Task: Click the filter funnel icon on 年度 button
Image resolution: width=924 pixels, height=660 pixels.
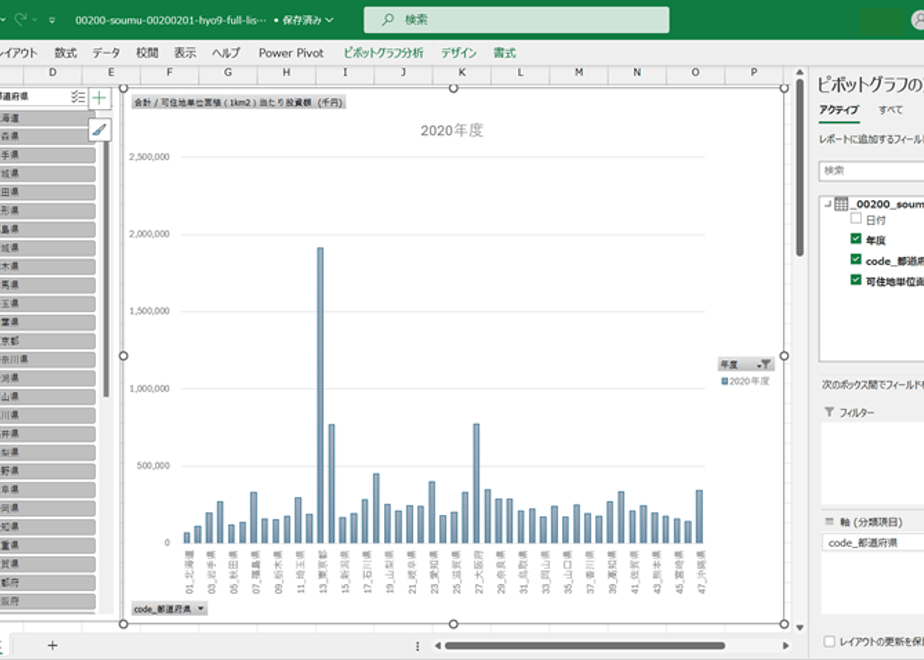Action: tap(764, 364)
